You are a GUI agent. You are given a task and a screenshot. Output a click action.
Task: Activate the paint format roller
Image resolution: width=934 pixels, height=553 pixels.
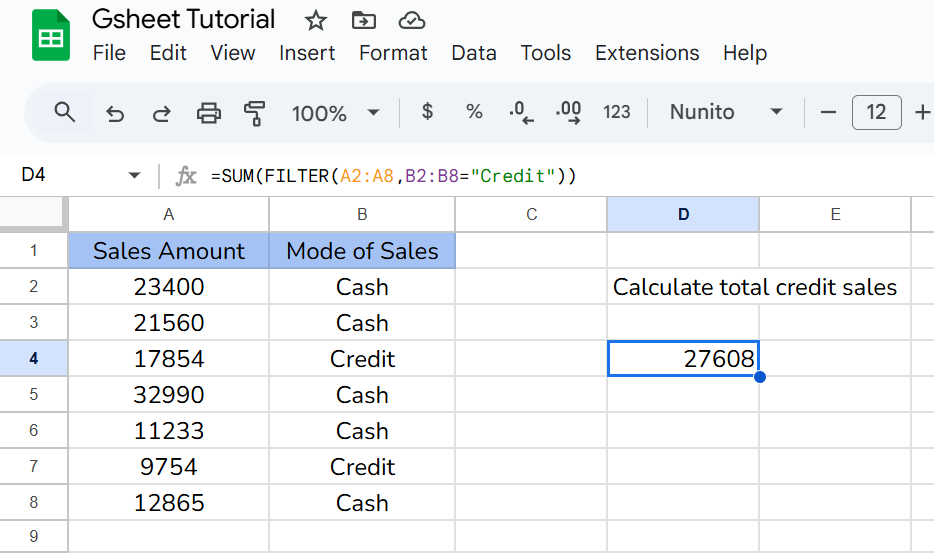click(255, 113)
